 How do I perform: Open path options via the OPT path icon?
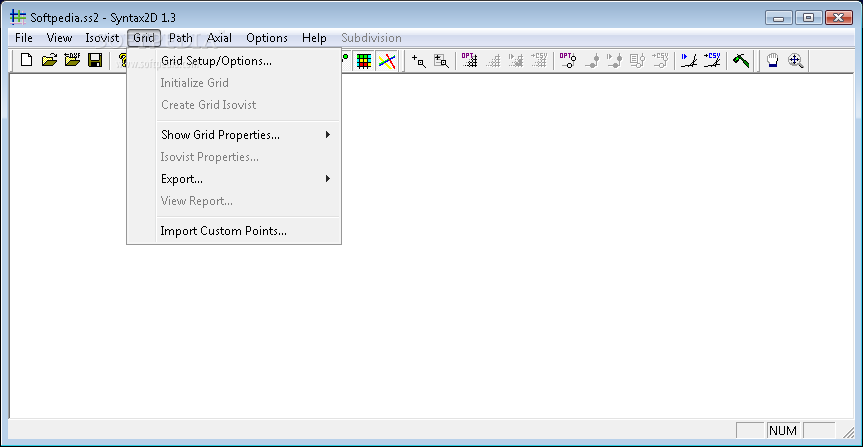coord(567,61)
